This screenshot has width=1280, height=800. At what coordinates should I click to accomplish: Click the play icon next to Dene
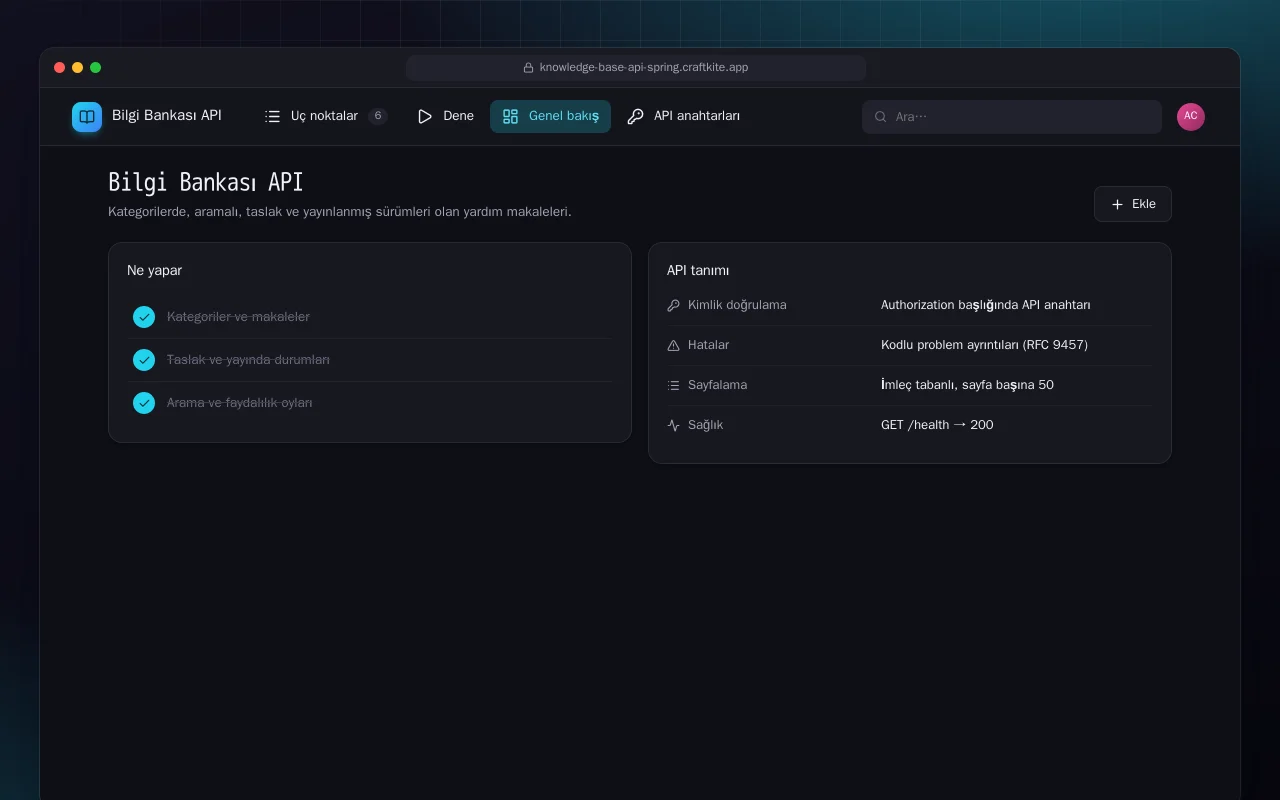(425, 116)
